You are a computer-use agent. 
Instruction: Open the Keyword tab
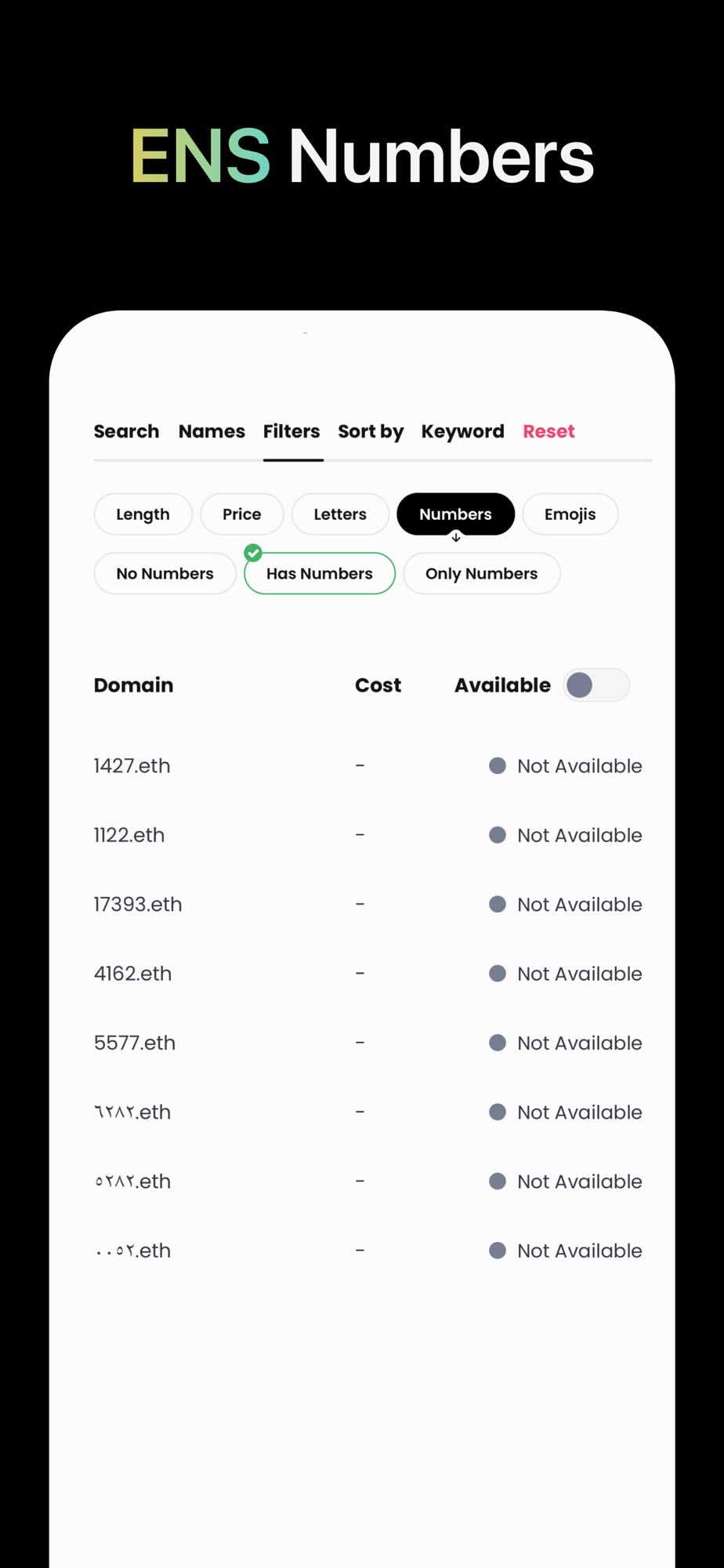tap(463, 431)
